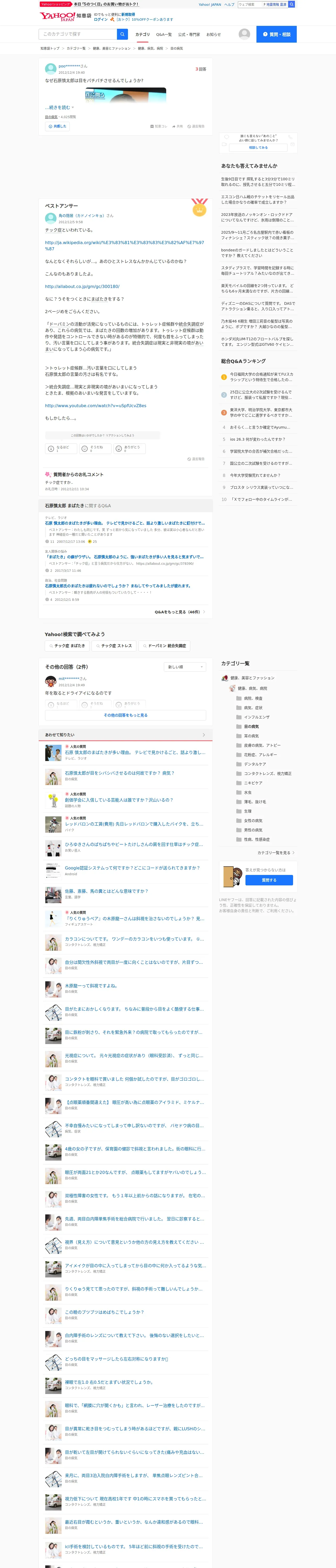Click the Yahoo!ショッピング red label

(55, 4)
